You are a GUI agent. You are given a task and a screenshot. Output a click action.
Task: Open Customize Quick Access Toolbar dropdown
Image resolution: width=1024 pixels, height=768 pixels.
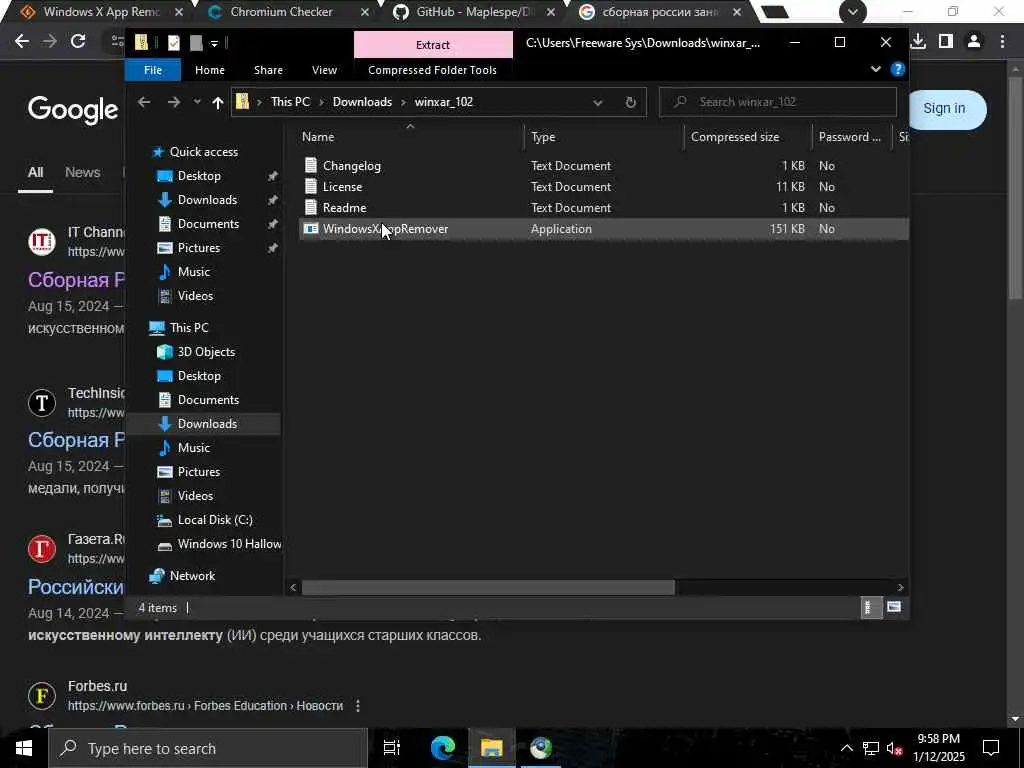(x=214, y=44)
